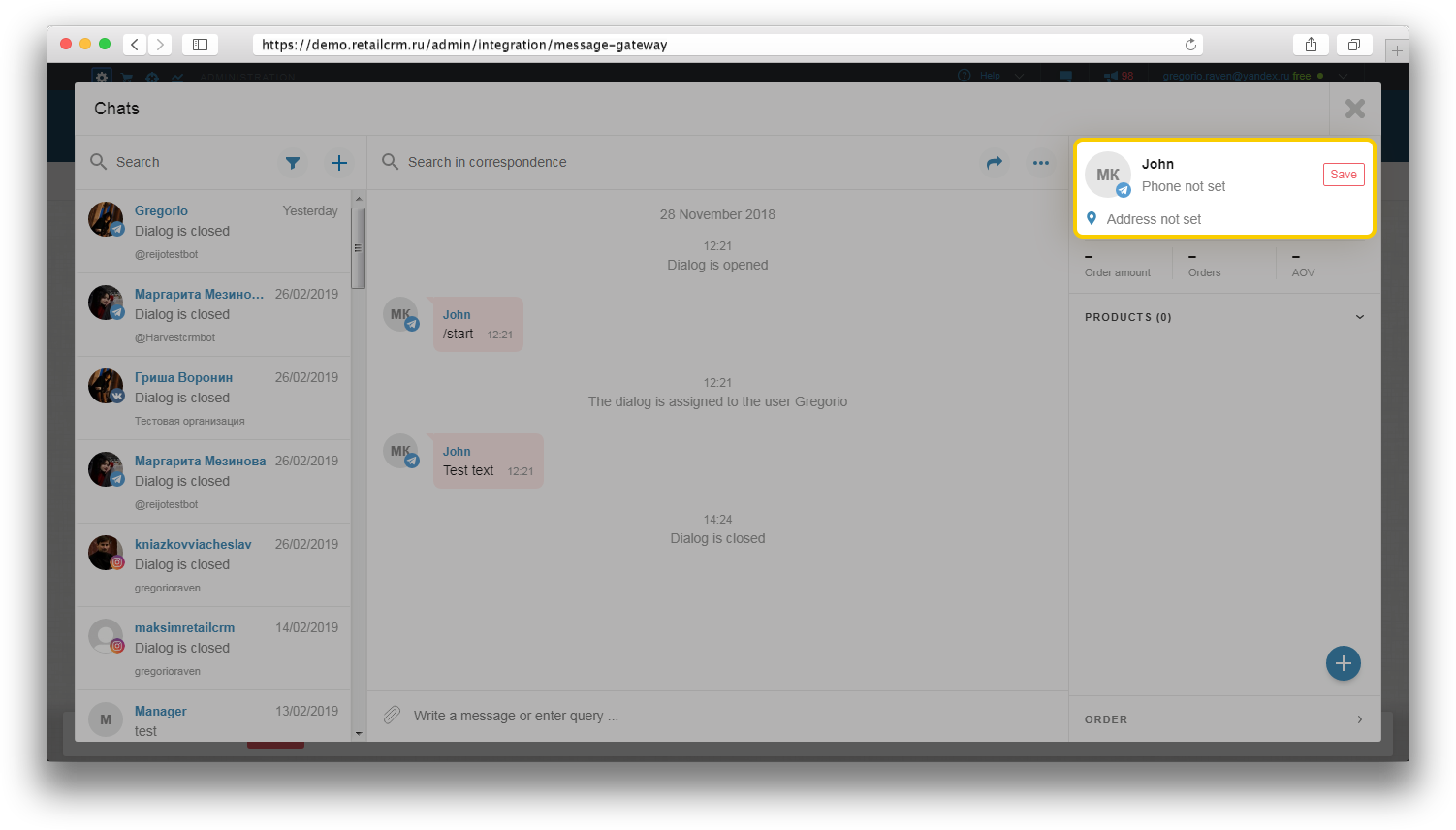The height and width of the screenshot is (830, 1456).
Task: Show Safari tab overview
Action: click(1354, 45)
